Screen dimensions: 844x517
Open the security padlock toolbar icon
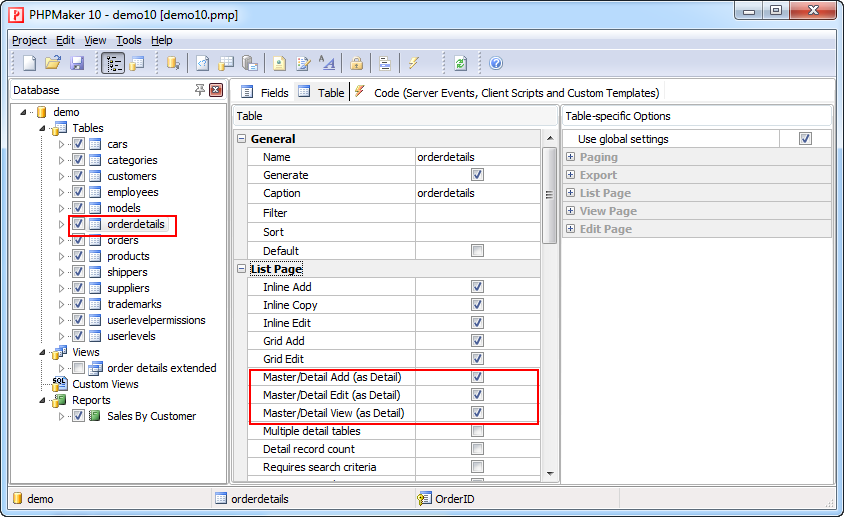click(356, 64)
